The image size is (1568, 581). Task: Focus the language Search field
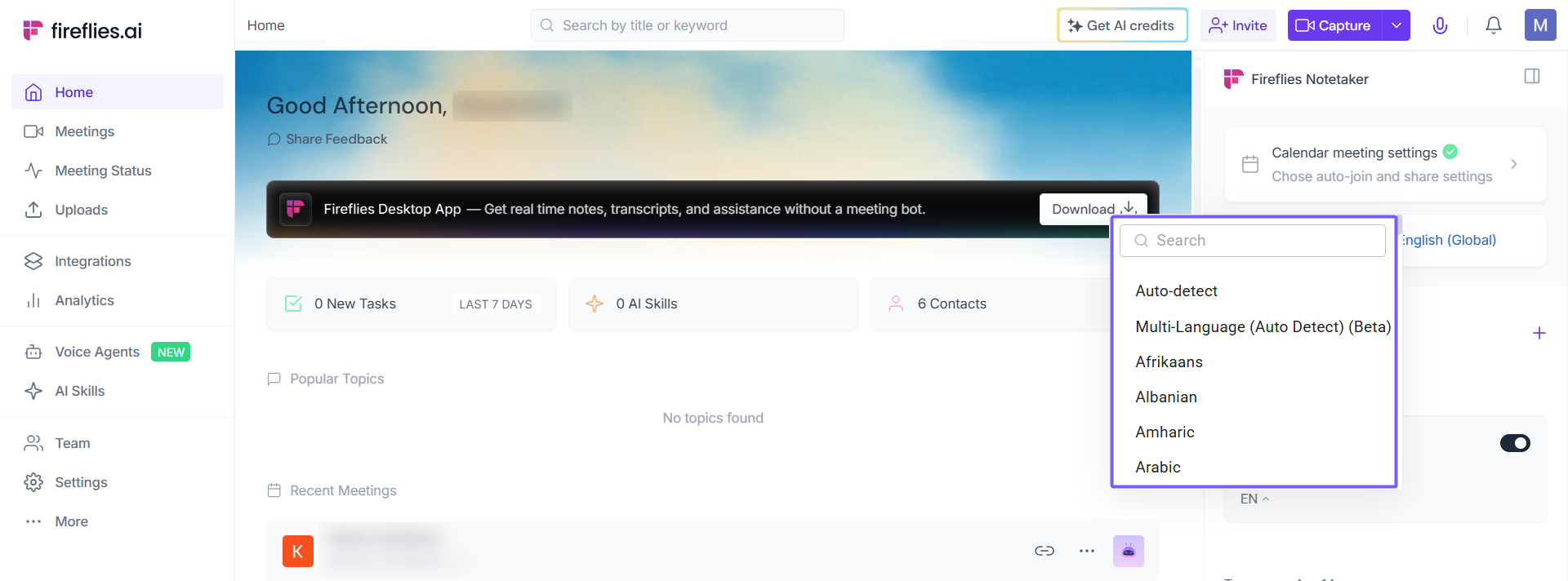1253,241
